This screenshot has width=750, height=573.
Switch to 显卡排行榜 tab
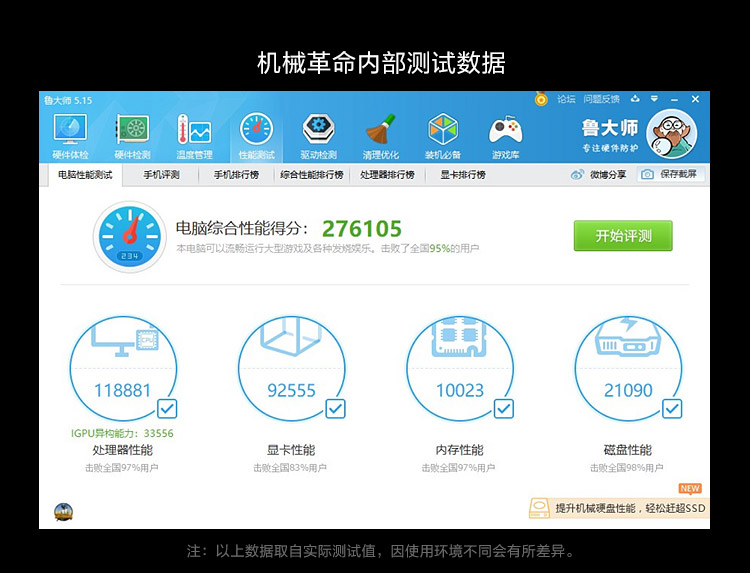pyautogui.click(x=463, y=175)
